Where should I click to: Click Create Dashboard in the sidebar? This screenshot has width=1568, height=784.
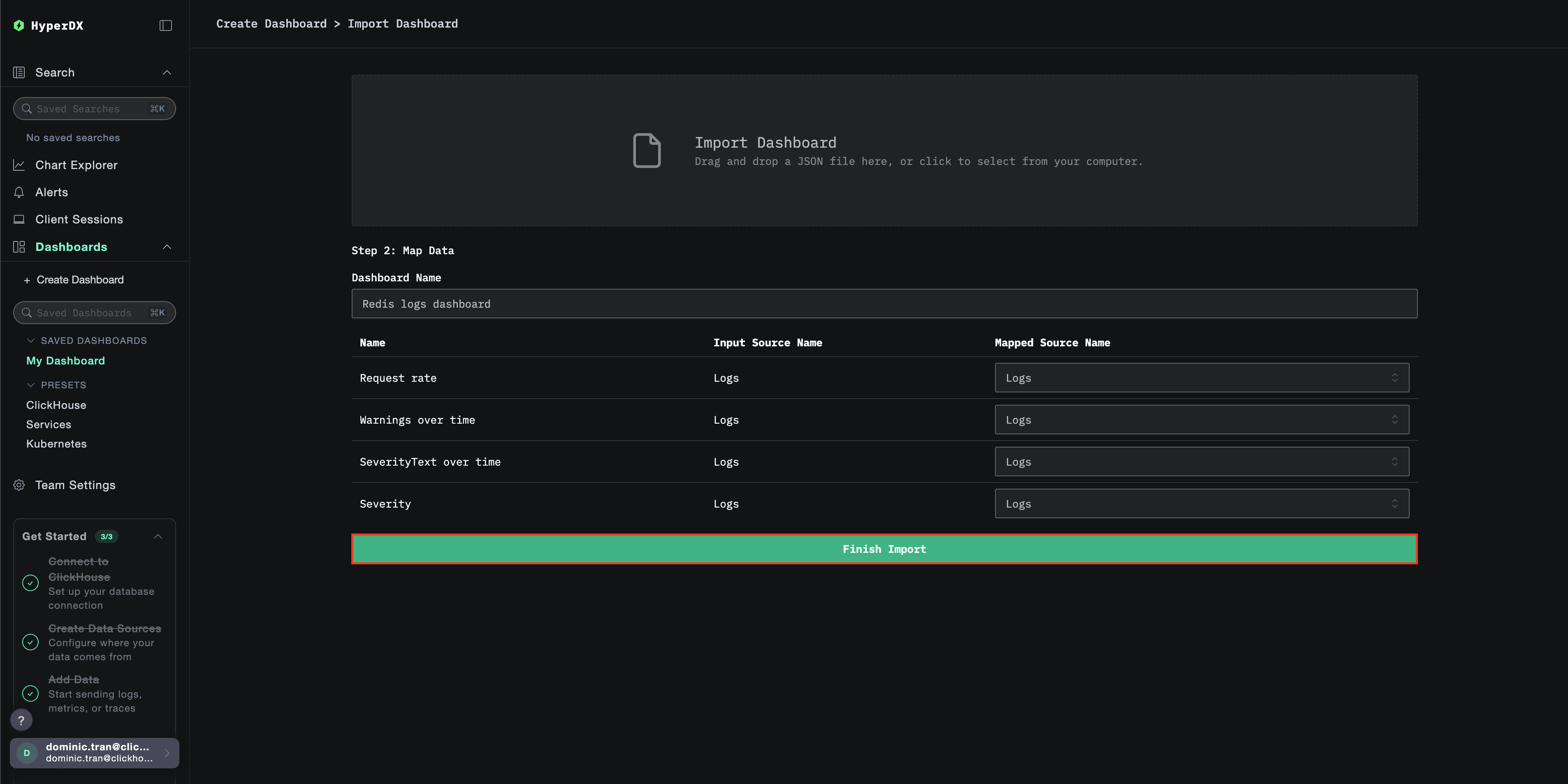pos(80,280)
